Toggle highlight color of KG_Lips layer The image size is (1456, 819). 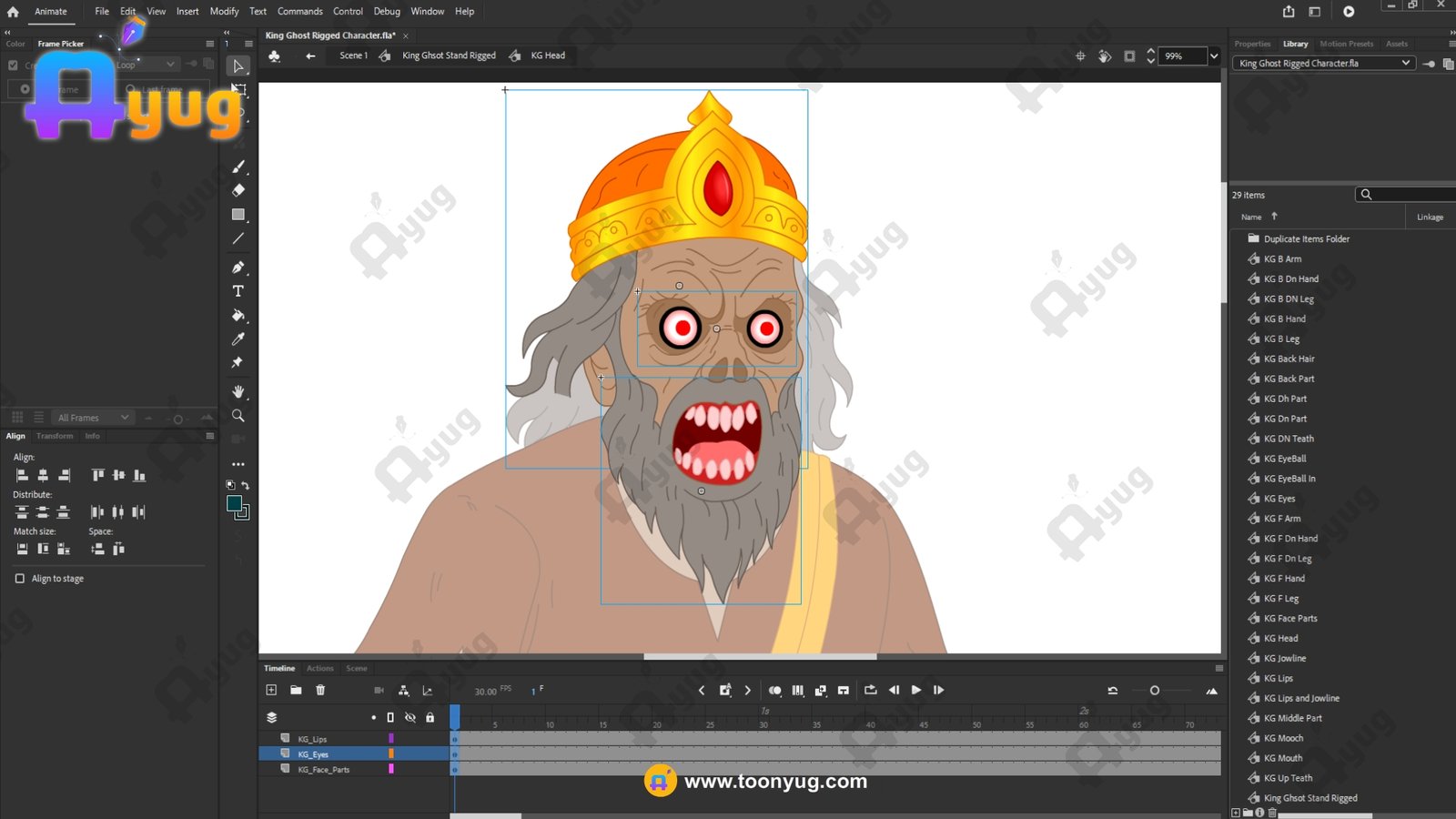[x=391, y=739]
